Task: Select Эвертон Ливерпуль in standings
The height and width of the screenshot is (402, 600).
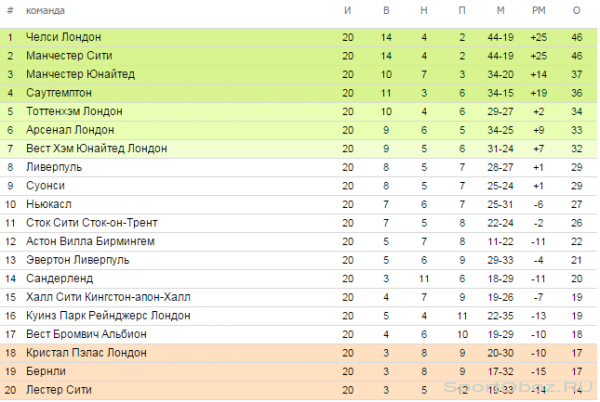Action: [x=78, y=260]
